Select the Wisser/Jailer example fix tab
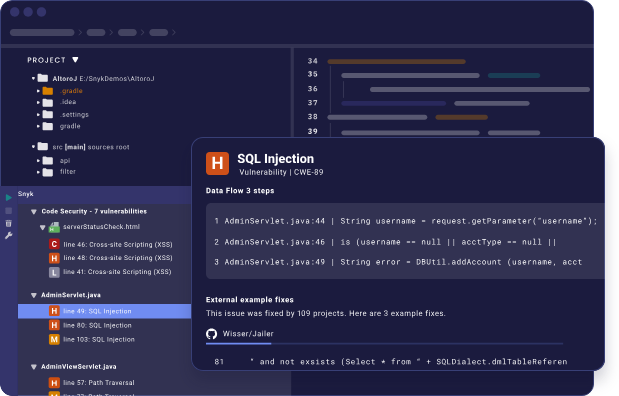Image resolution: width=619 pixels, height=396 pixels. pyautogui.click(x=240, y=334)
